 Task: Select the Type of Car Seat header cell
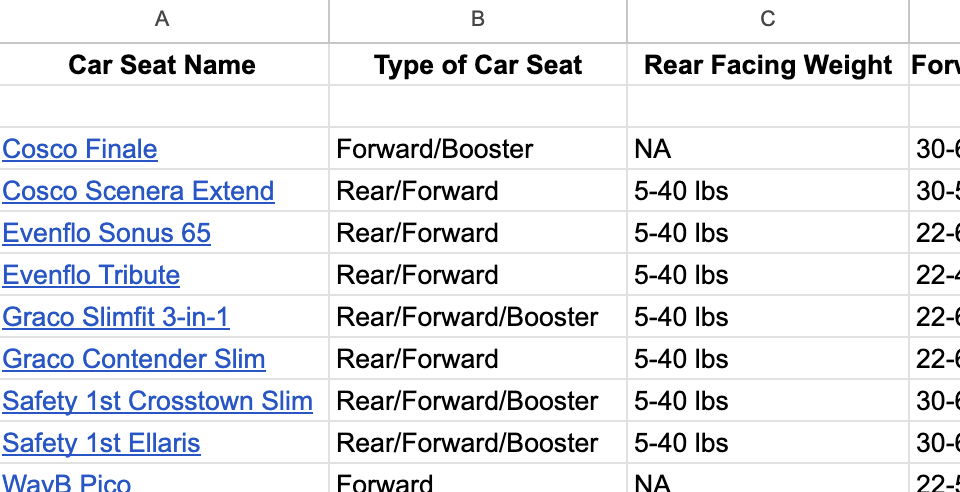coord(478,65)
